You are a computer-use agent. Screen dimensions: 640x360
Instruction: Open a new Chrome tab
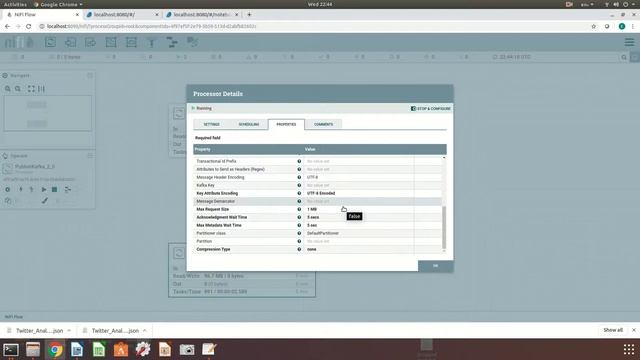point(249,14)
